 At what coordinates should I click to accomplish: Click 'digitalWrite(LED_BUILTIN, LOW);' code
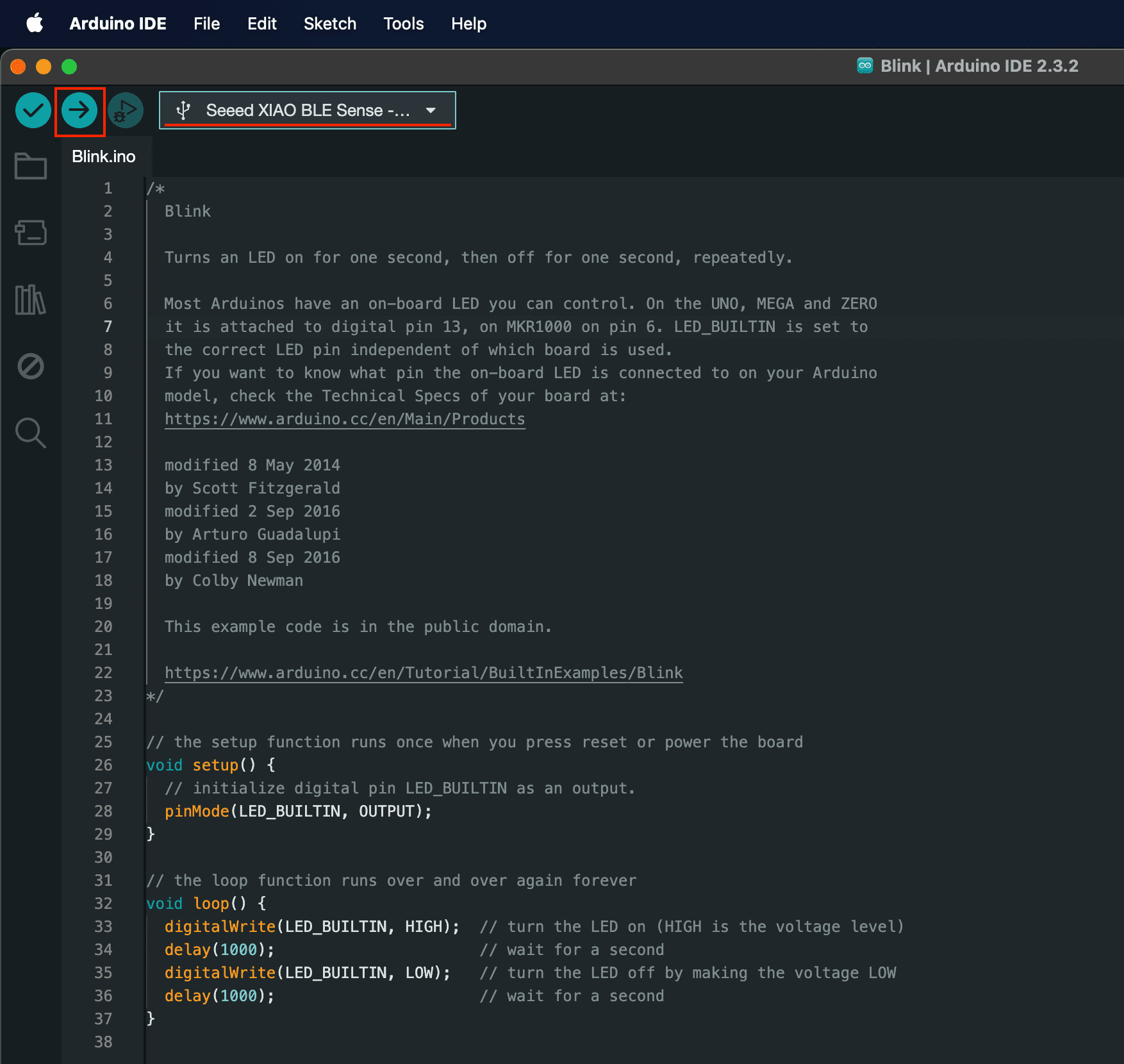(x=308, y=973)
